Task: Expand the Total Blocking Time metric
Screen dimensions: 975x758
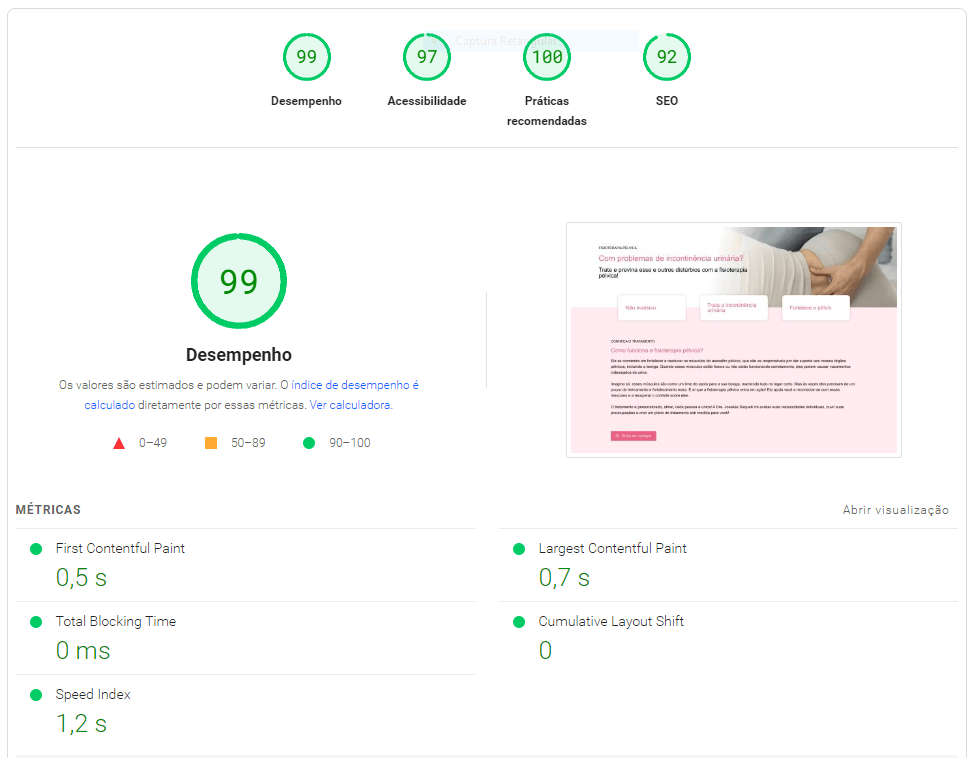Action: coord(115,622)
